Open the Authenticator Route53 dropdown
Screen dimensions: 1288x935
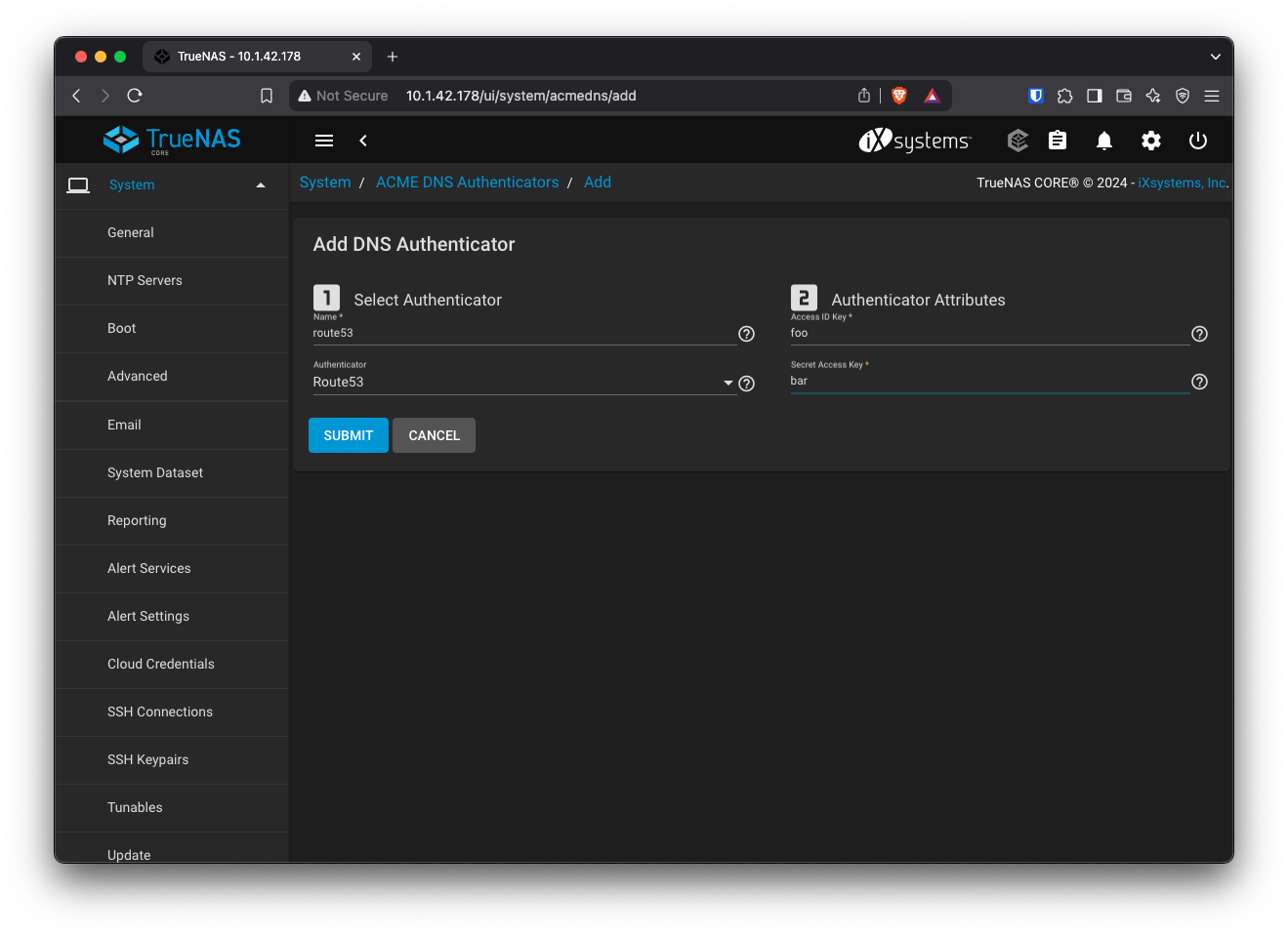[523, 383]
